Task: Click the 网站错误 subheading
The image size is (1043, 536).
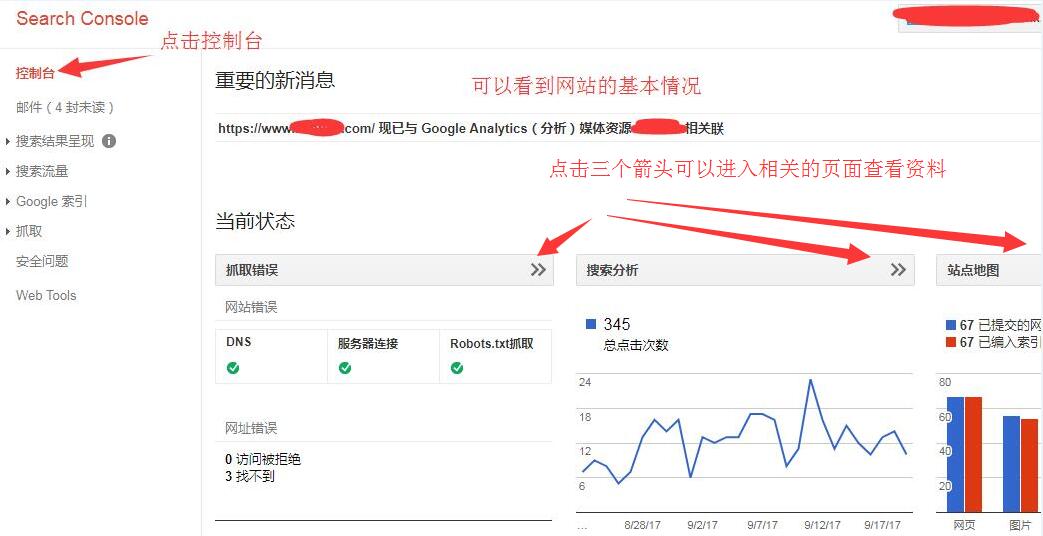Action: (x=251, y=307)
